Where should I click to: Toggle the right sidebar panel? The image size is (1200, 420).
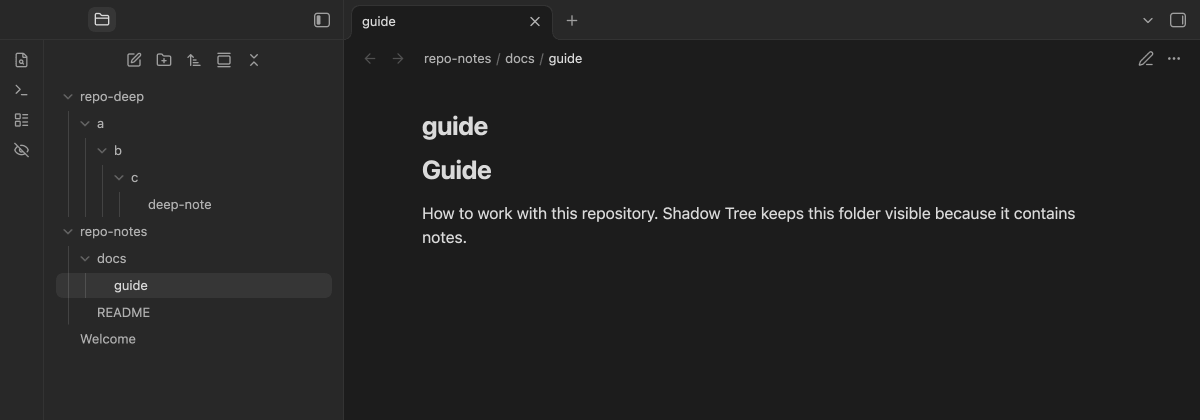(x=1177, y=20)
